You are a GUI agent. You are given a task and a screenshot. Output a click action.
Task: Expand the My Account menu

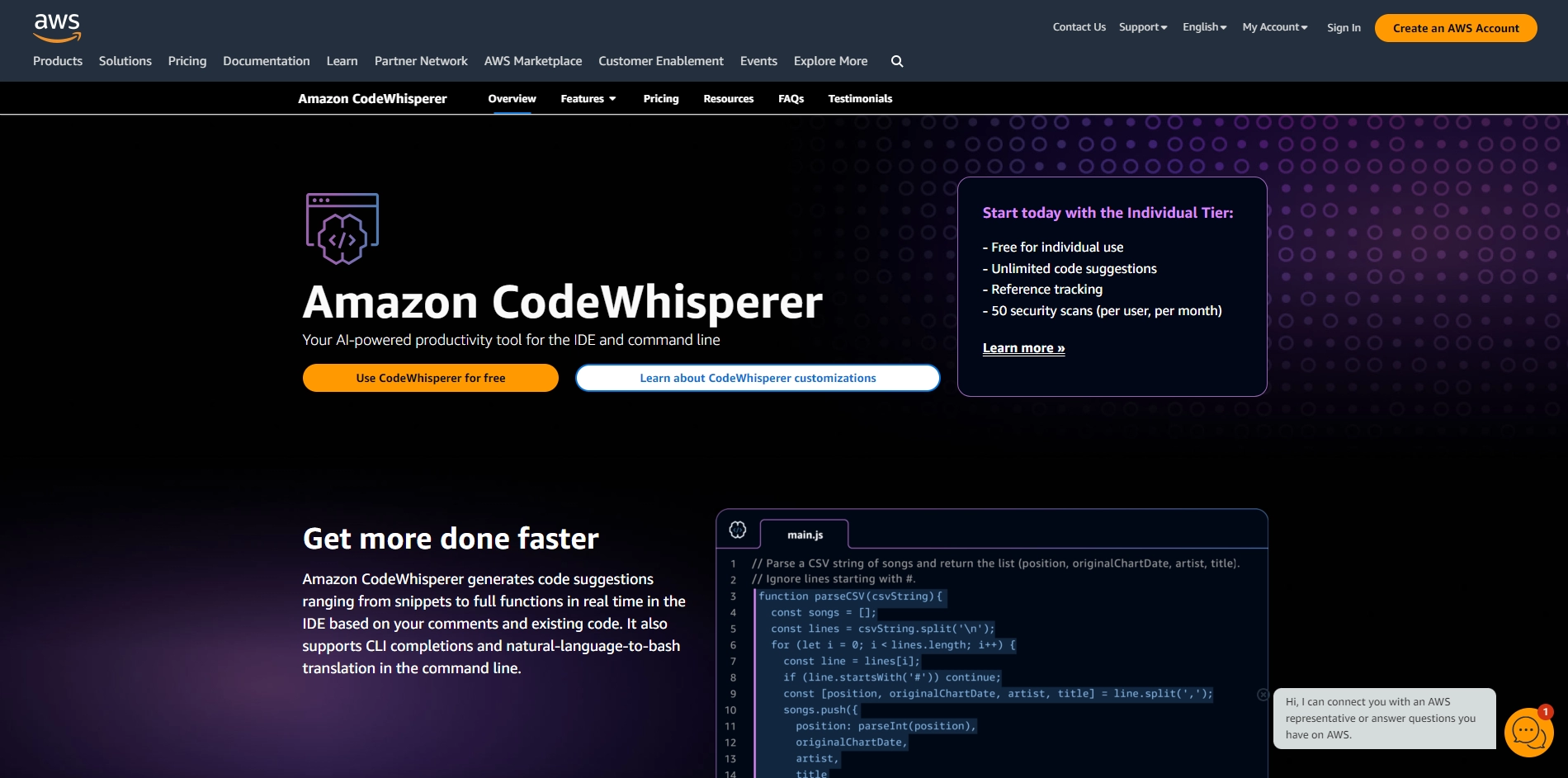tap(1274, 27)
